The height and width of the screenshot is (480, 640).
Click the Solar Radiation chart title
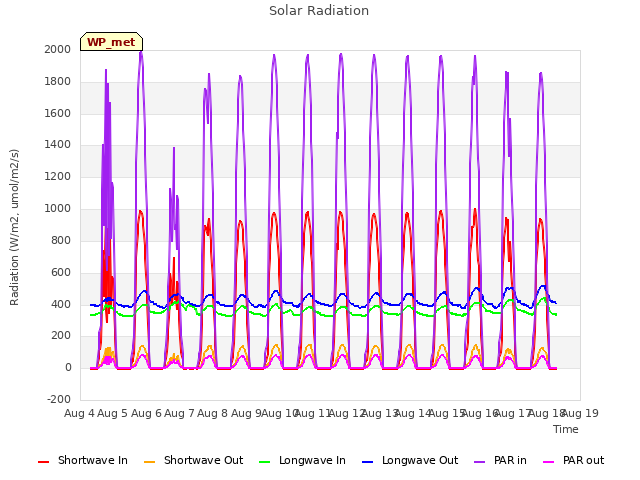coord(319,11)
